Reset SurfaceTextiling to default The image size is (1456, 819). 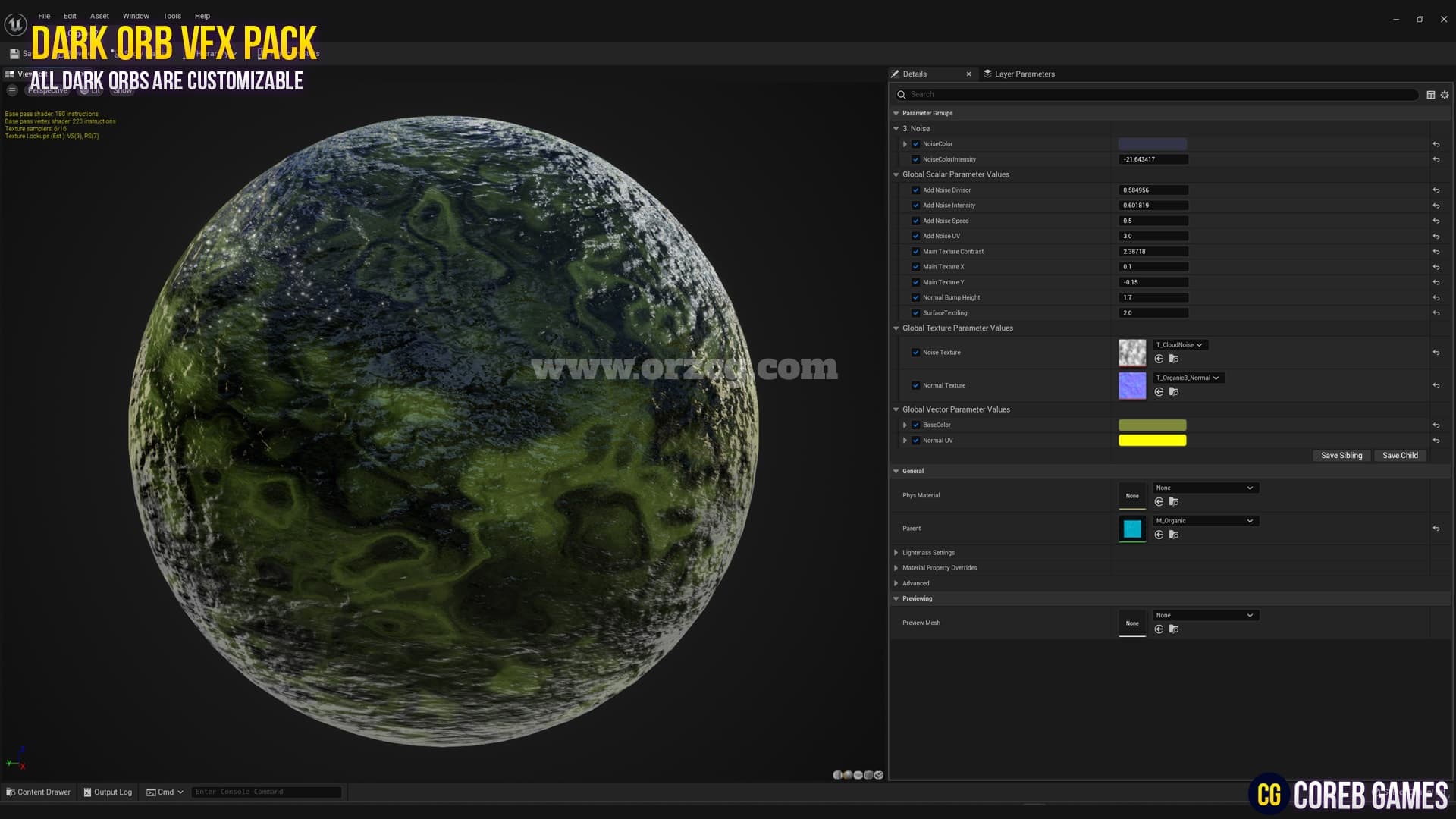tap(1436, 313)
